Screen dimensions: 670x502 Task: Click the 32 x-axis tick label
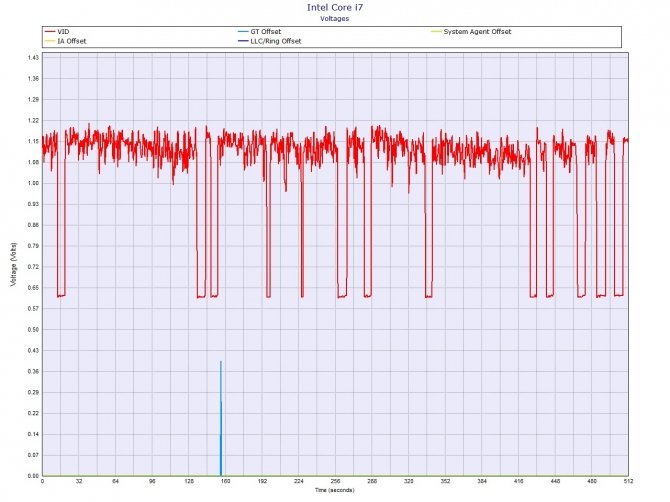[x=79, y=481]
